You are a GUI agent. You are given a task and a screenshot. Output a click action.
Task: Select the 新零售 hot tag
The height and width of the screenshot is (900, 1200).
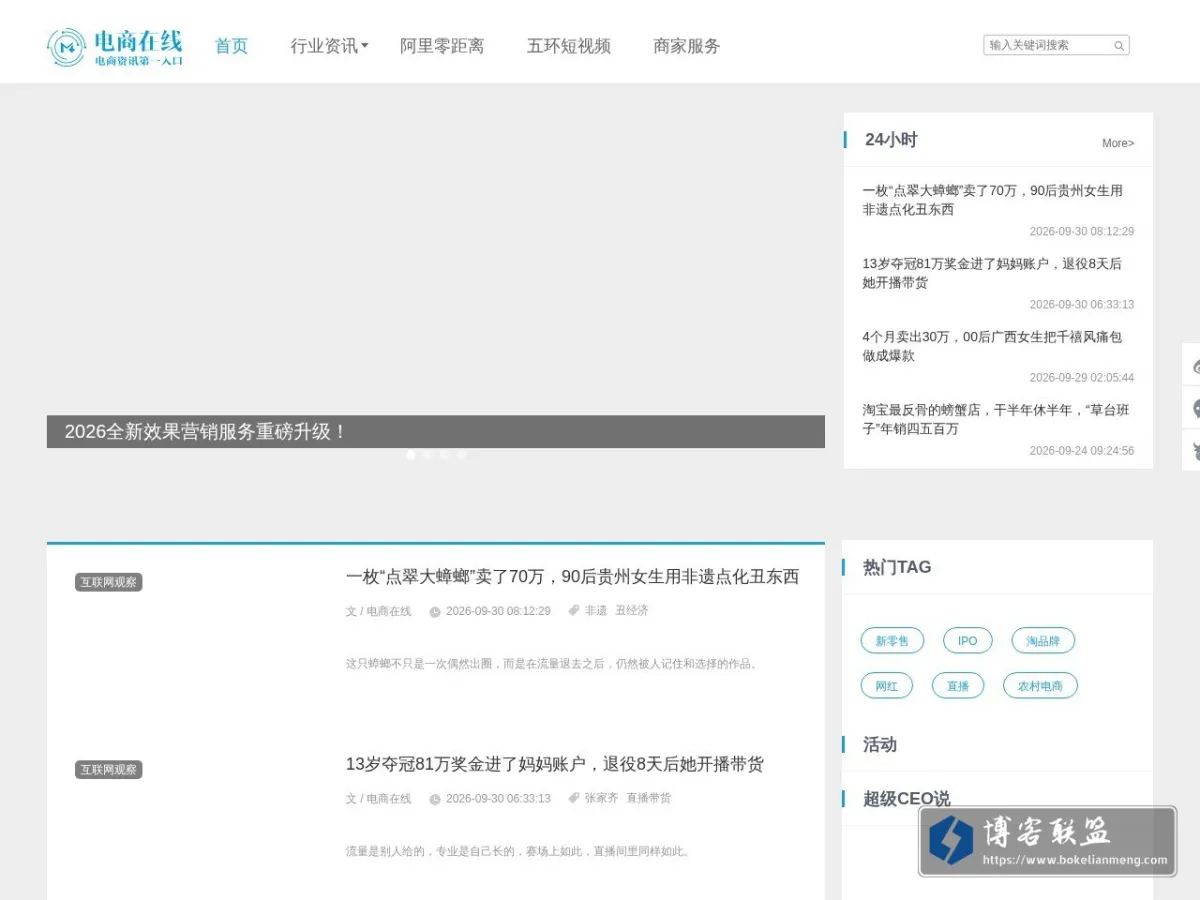point(892,641)
